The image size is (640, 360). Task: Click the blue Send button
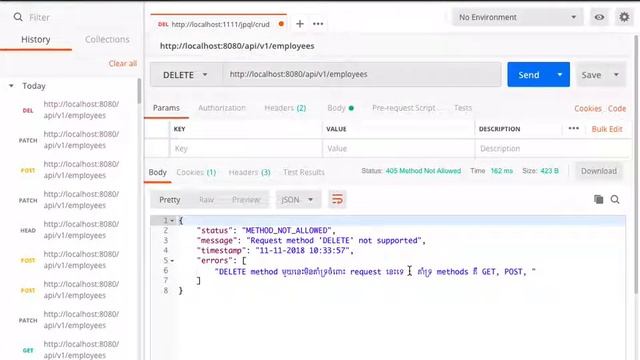[529, 75]
